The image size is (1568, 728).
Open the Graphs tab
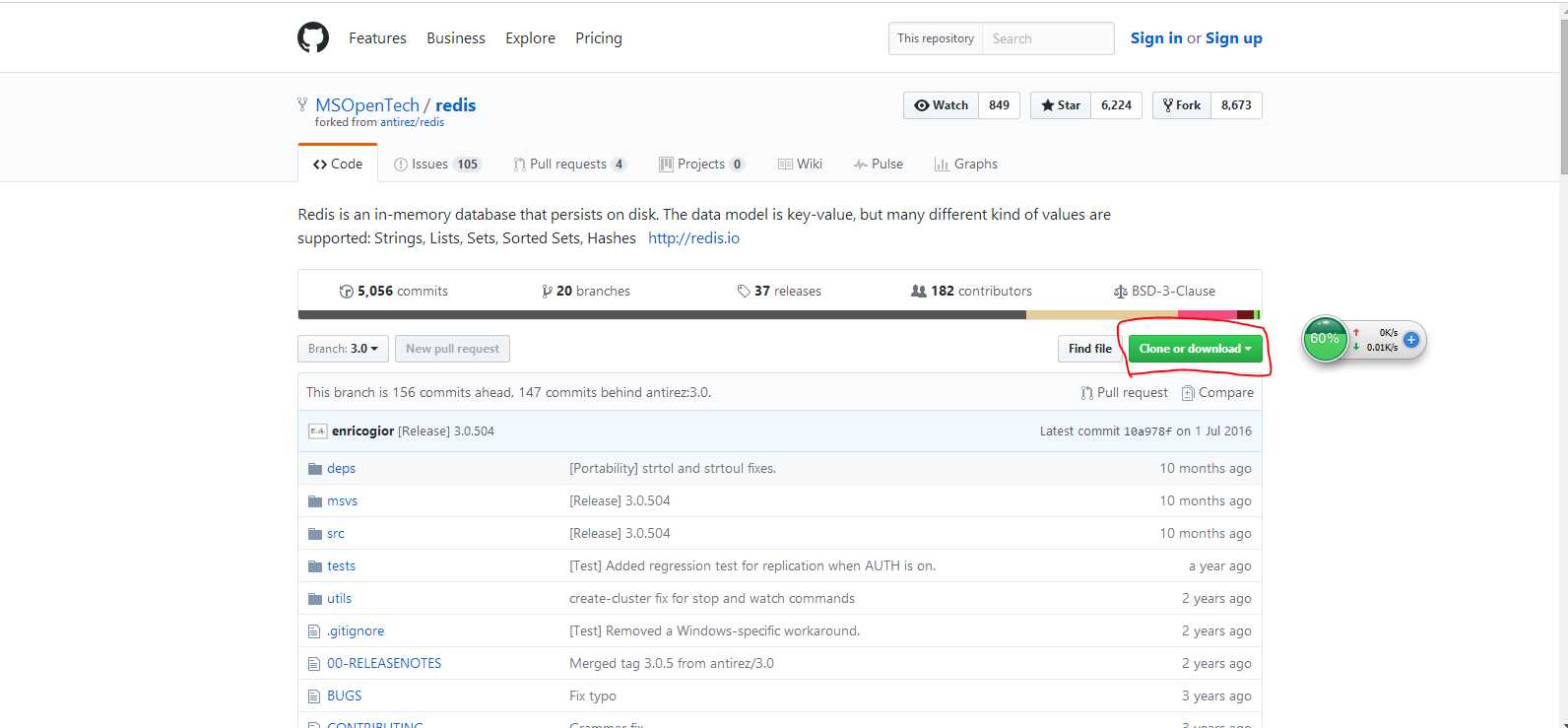pyautogui.click(x=966, y=164)
